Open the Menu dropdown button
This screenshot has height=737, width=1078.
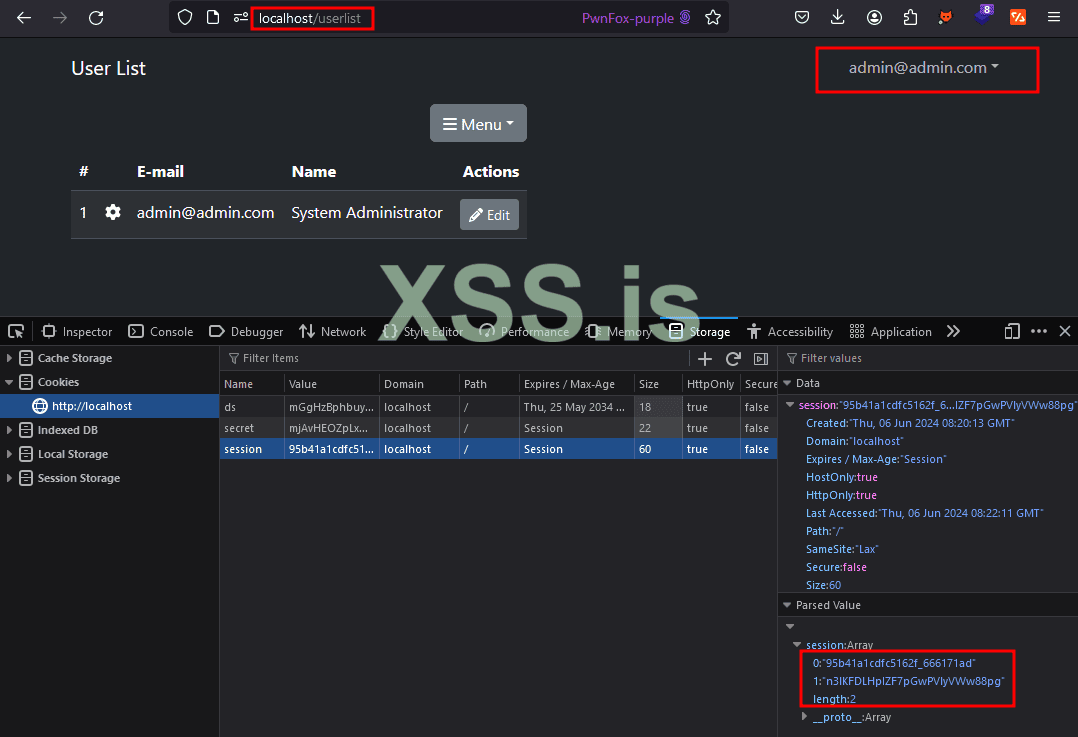(478, 124)
